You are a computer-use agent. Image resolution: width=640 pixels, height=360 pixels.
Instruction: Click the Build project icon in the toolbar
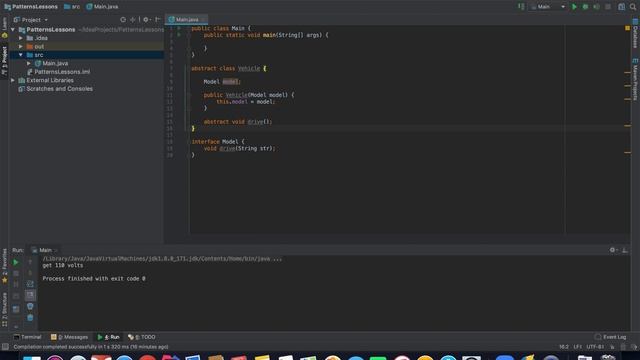point(521,7)
